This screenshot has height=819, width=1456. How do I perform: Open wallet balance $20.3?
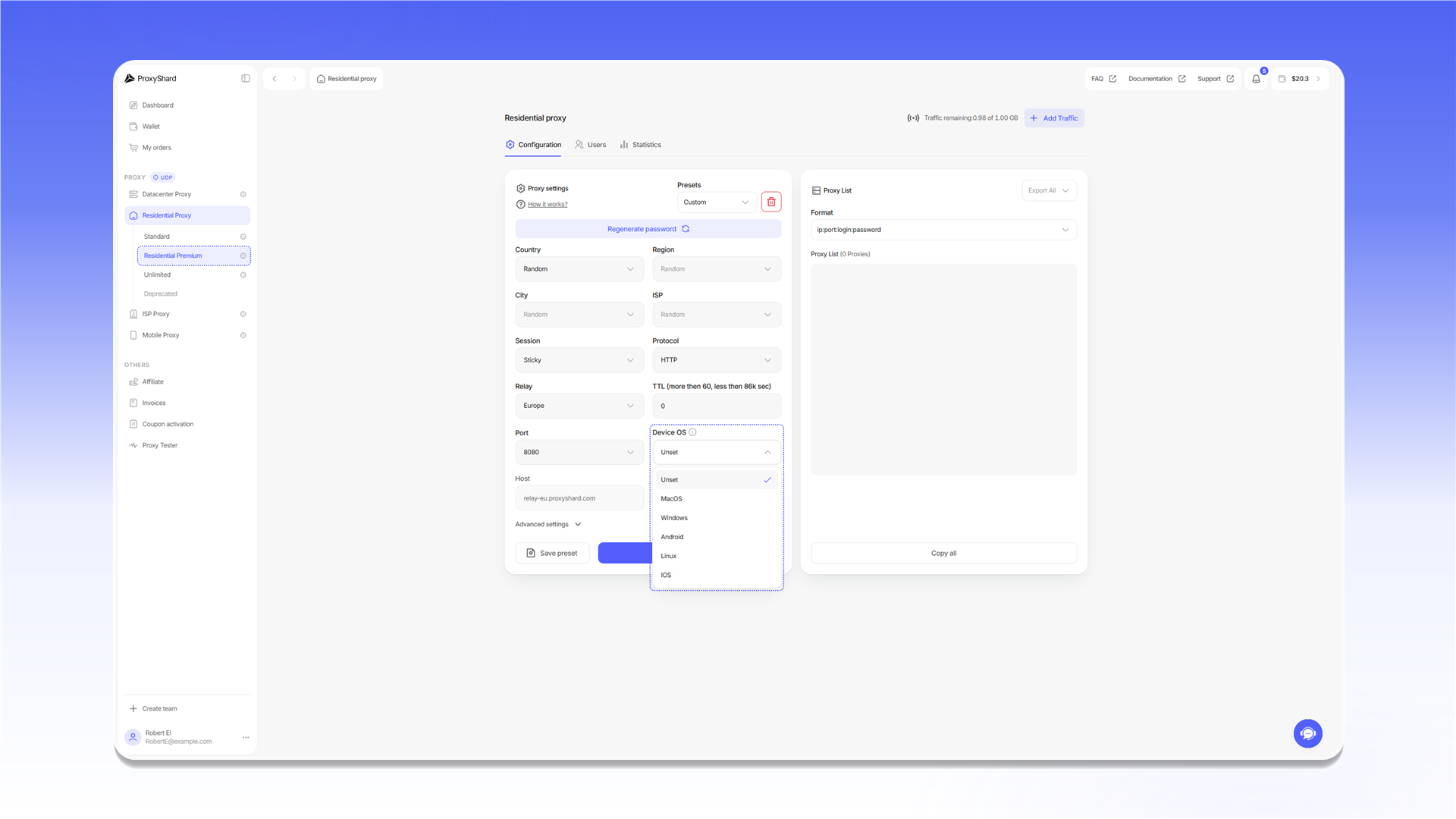point(1300,79)
